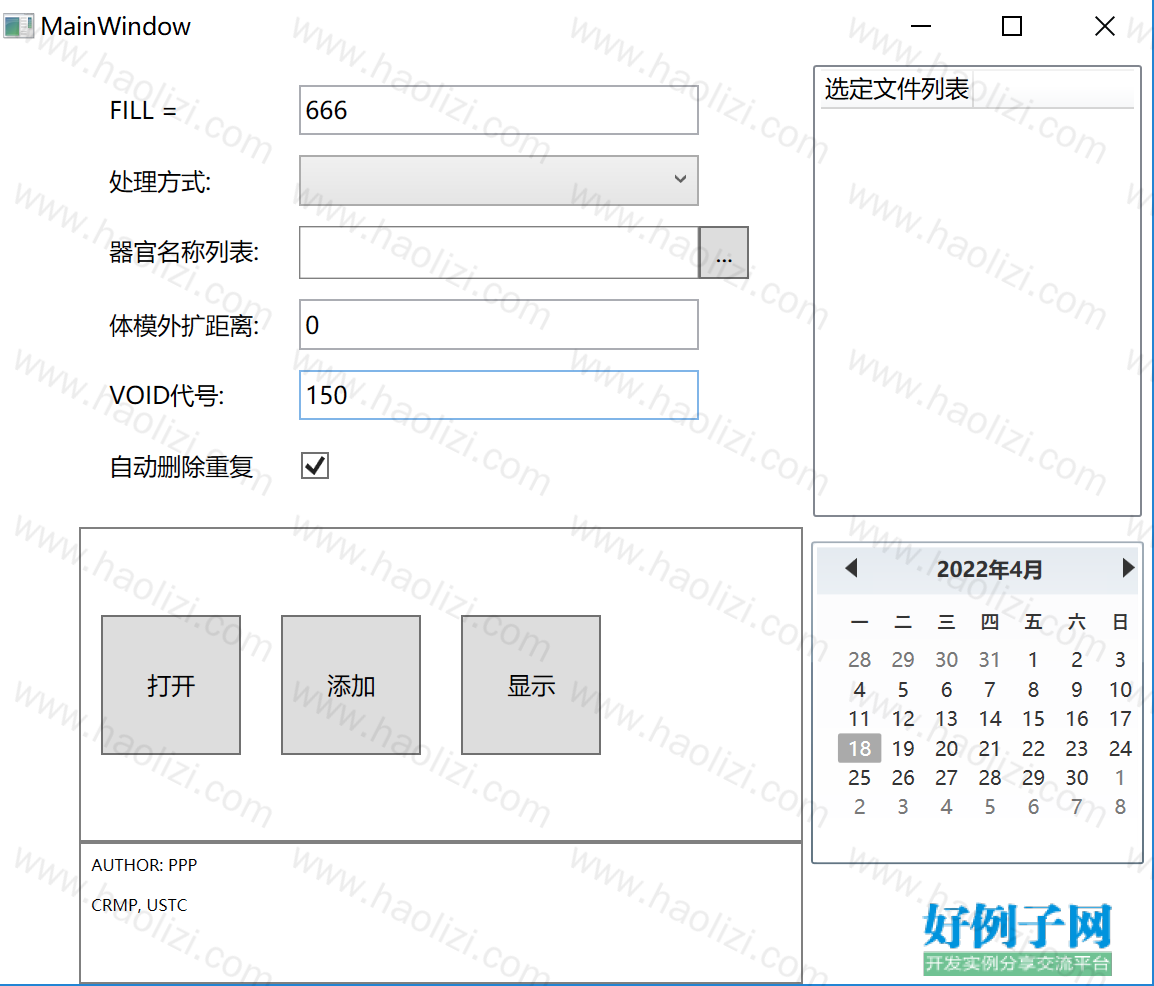The width and height of the screenshot is (1154, 986).
Task: Minimize the MainWindow window
Action: [921, 26]
